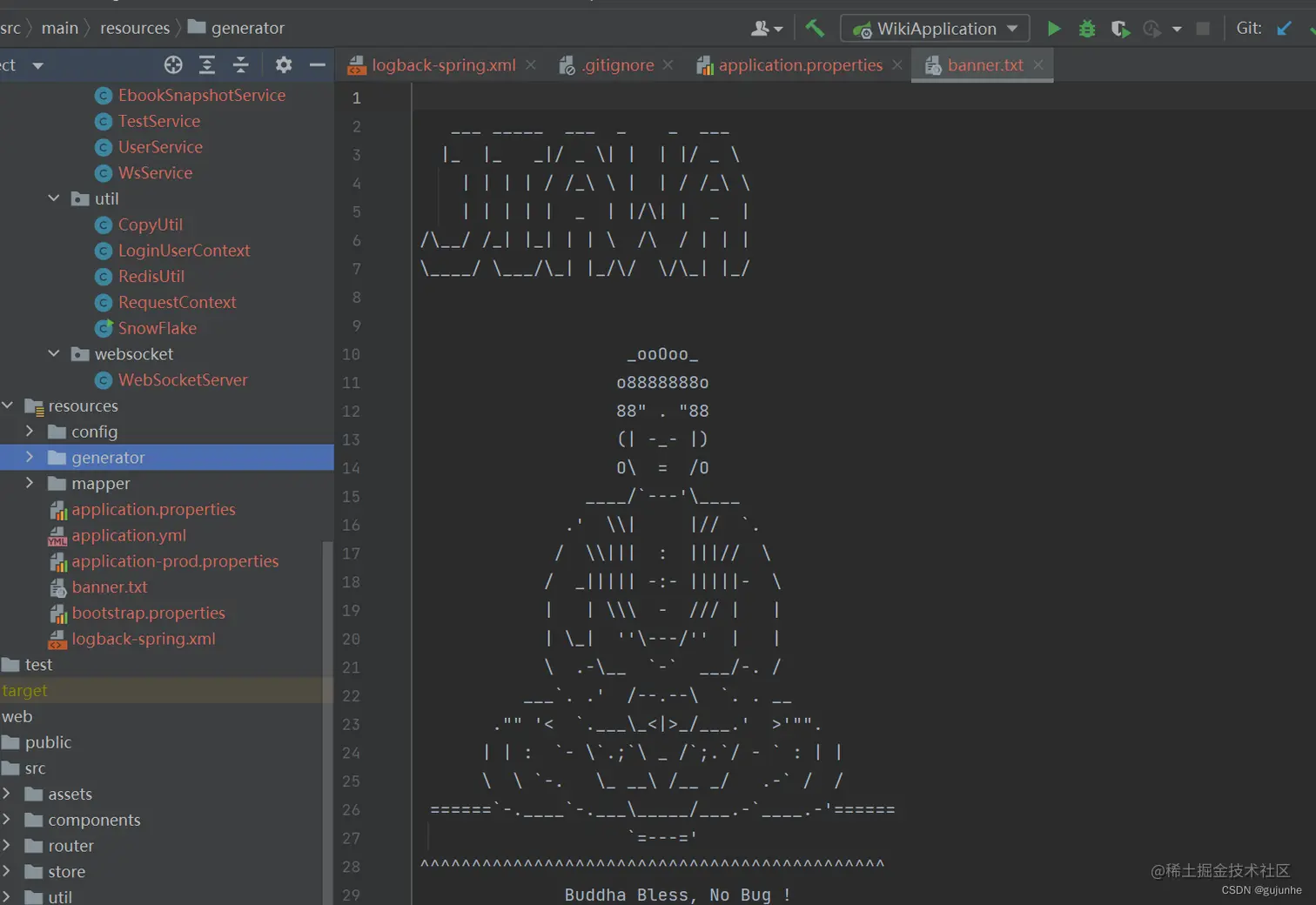
Task: Hide the project tool window
Action: coord(318,64)
